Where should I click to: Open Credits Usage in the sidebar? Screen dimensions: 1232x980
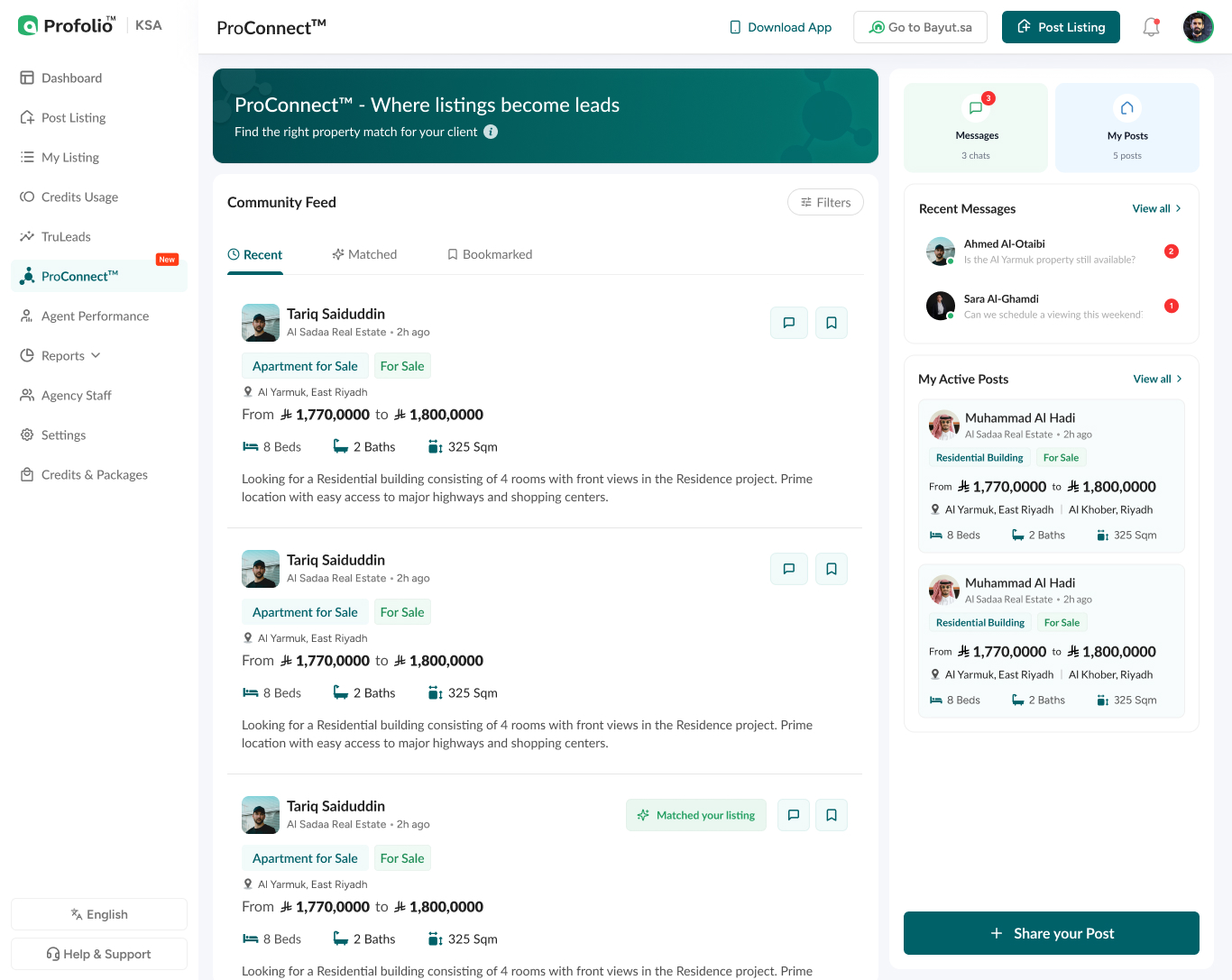99,197
